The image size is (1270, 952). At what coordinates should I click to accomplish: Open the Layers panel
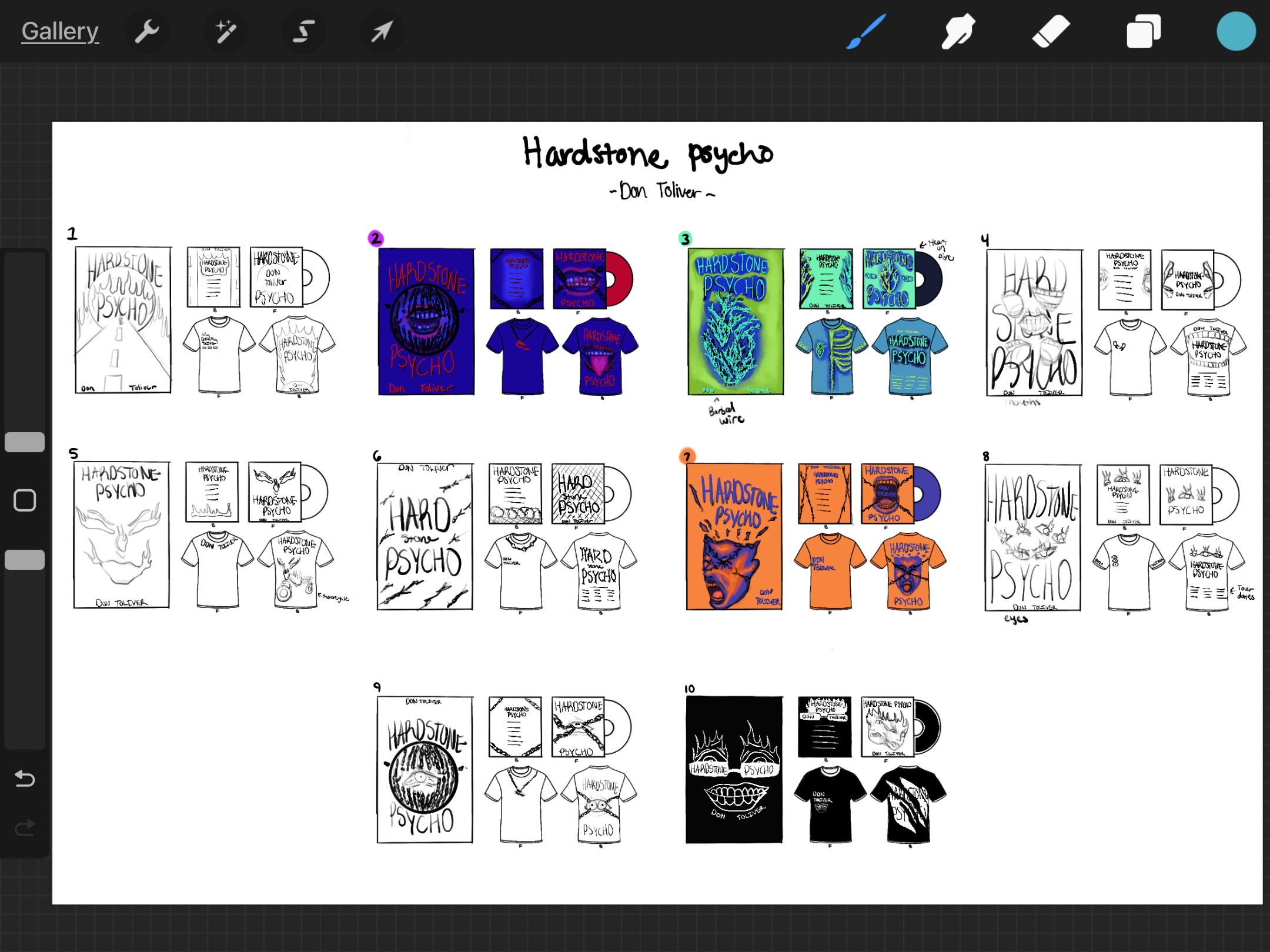pos(1143,31)
